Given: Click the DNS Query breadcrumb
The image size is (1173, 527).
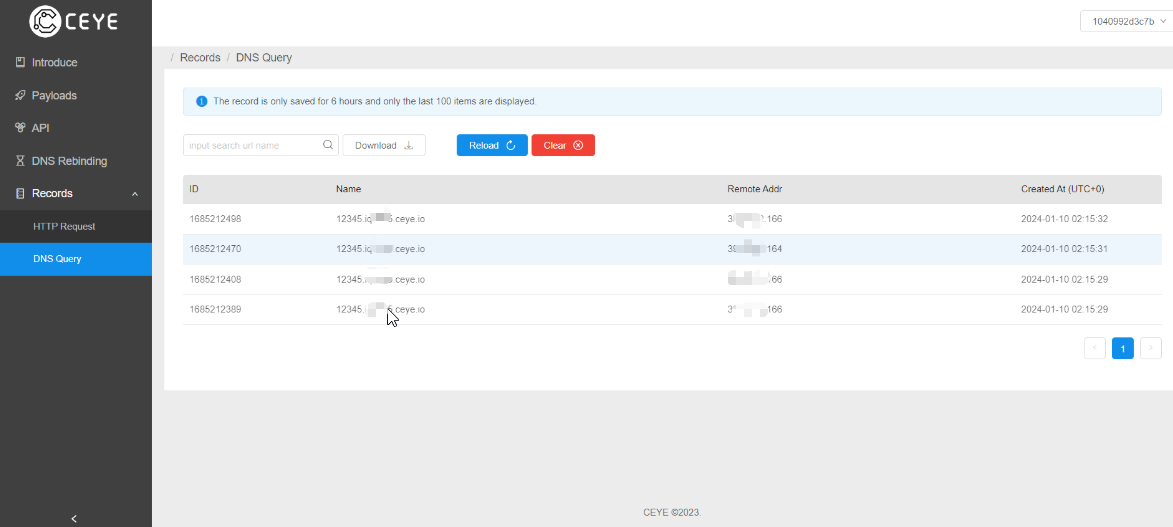Looking at the screenshot, I should tap(264, 57).
